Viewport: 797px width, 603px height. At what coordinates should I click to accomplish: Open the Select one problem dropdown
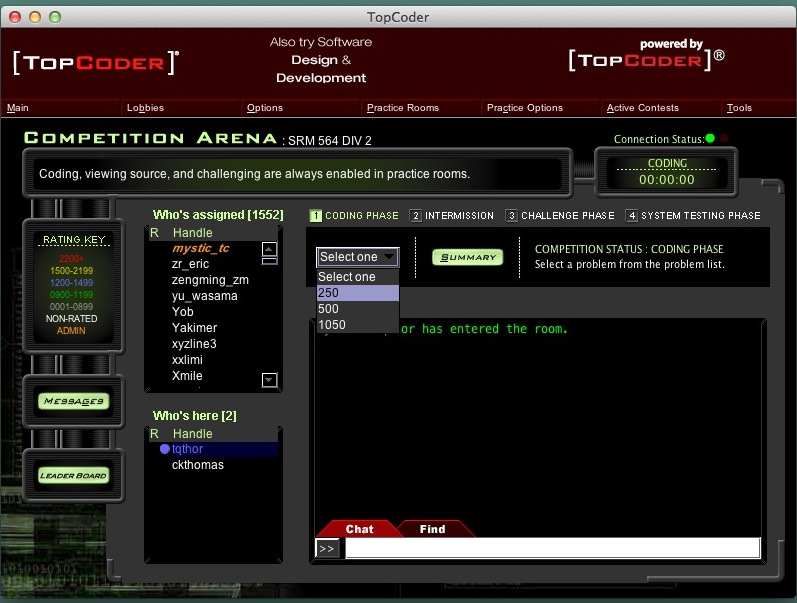pyautogui.click(x=357, y=257)
